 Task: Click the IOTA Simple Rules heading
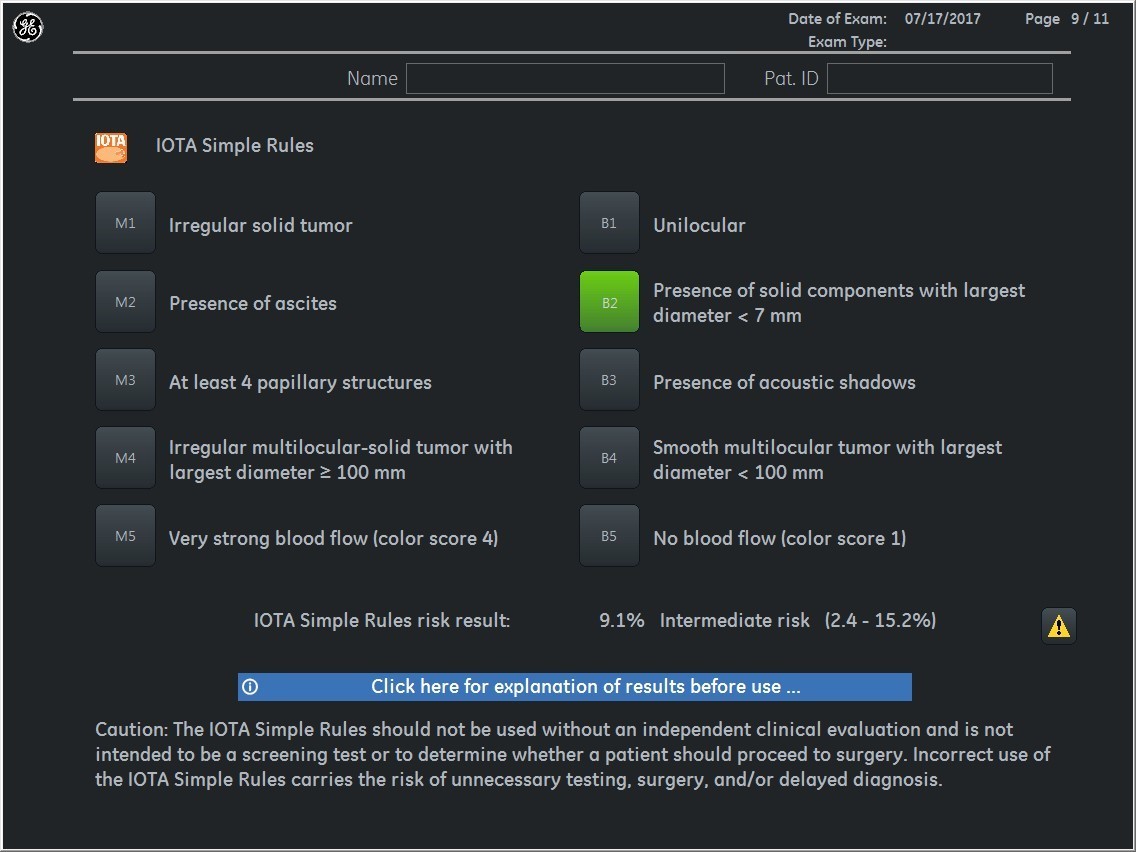pyautogui.click(x=235, y=146)
